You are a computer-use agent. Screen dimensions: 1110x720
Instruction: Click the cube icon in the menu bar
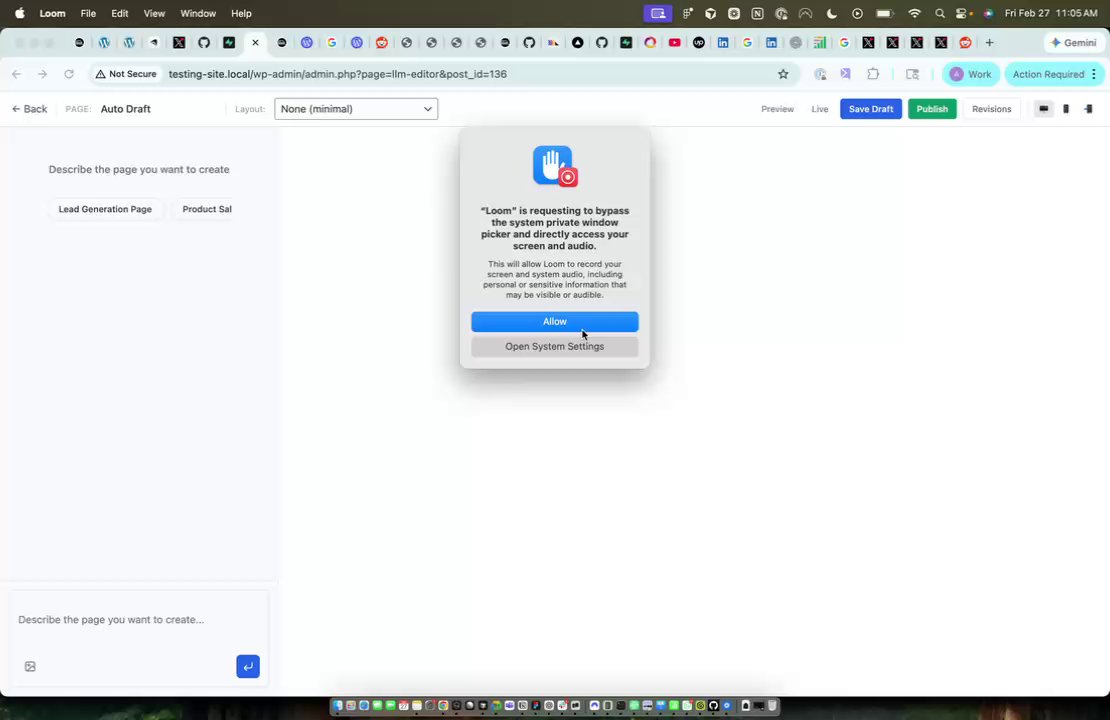[x=711, y=13]
